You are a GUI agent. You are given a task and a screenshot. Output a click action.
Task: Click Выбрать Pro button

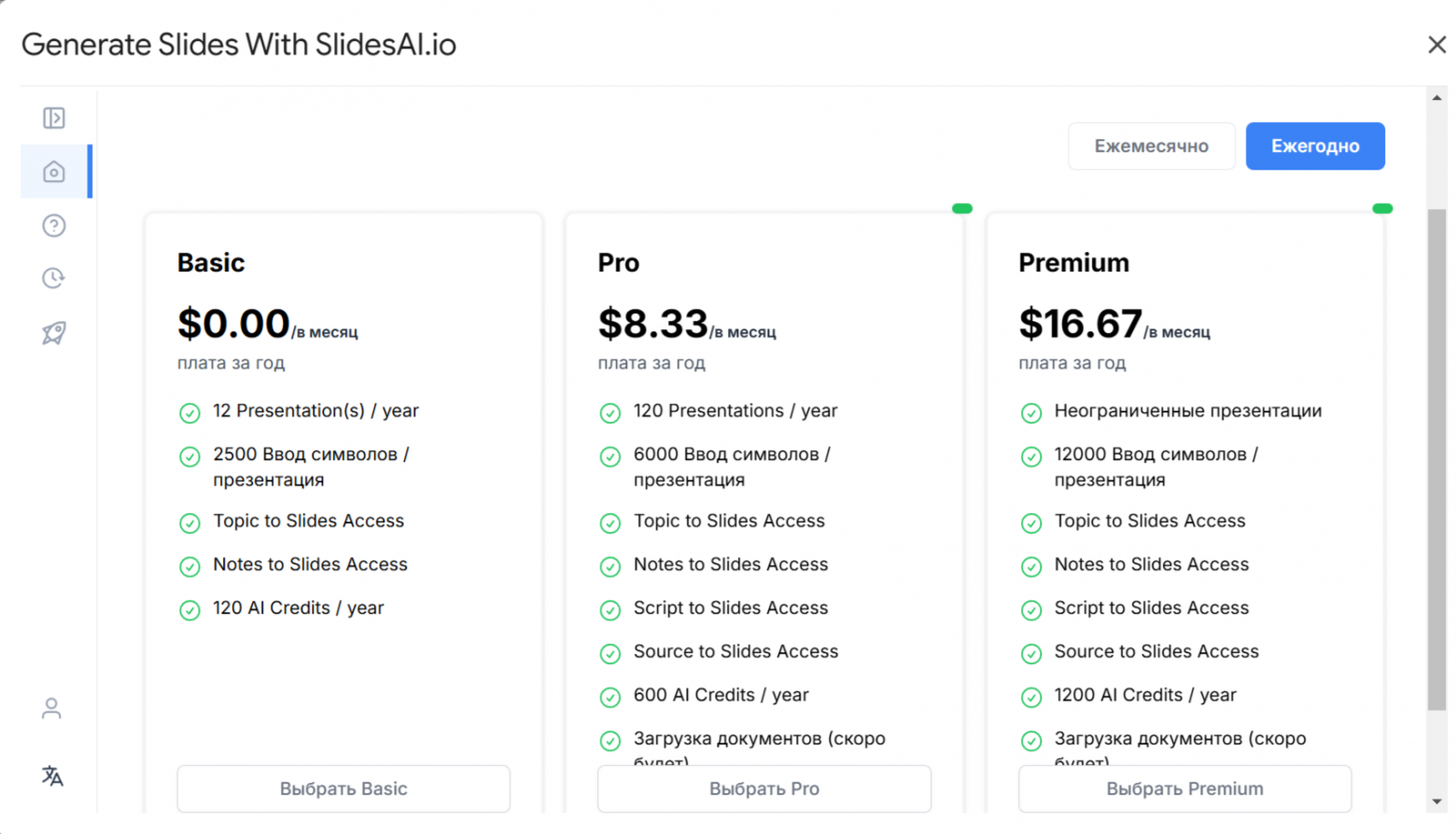coord(763,789)
